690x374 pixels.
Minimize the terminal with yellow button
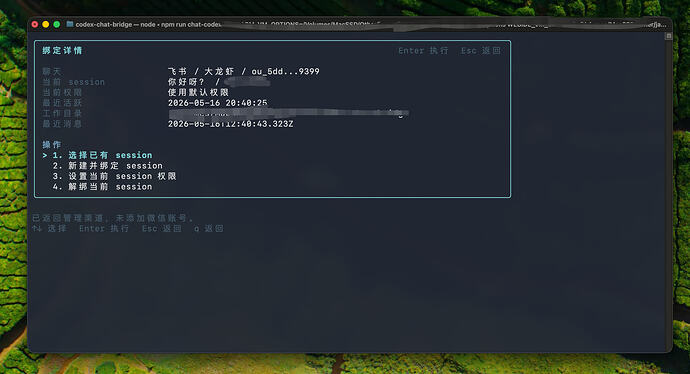point(46,24)
